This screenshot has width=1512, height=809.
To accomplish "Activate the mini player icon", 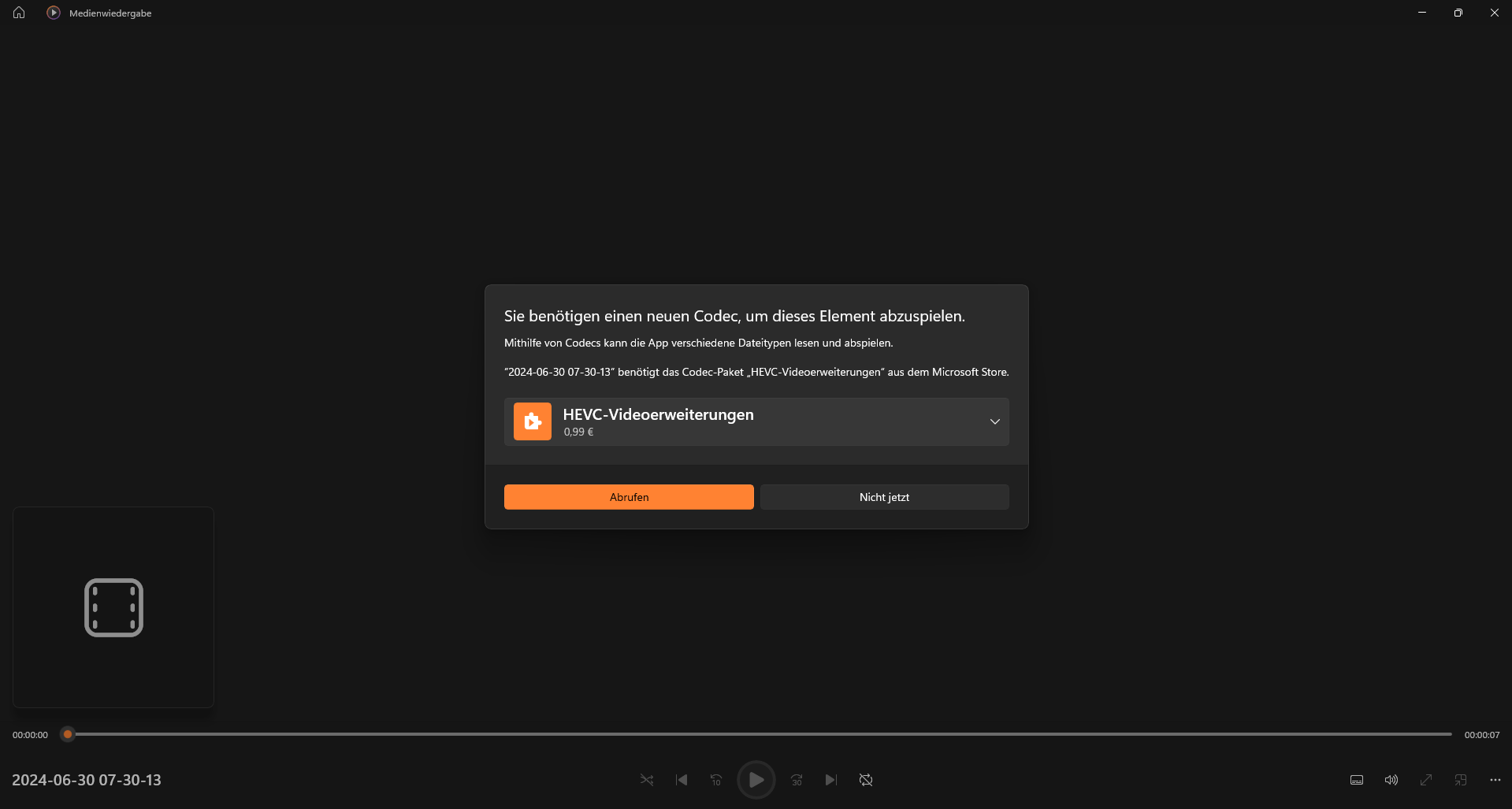I will coord(1460,780).
